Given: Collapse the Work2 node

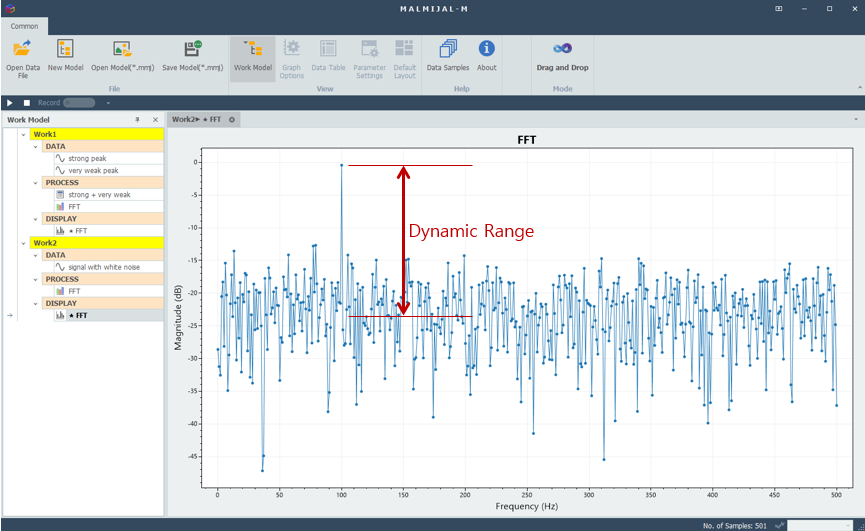Looking at the screenshot, I should coord(23,243).
